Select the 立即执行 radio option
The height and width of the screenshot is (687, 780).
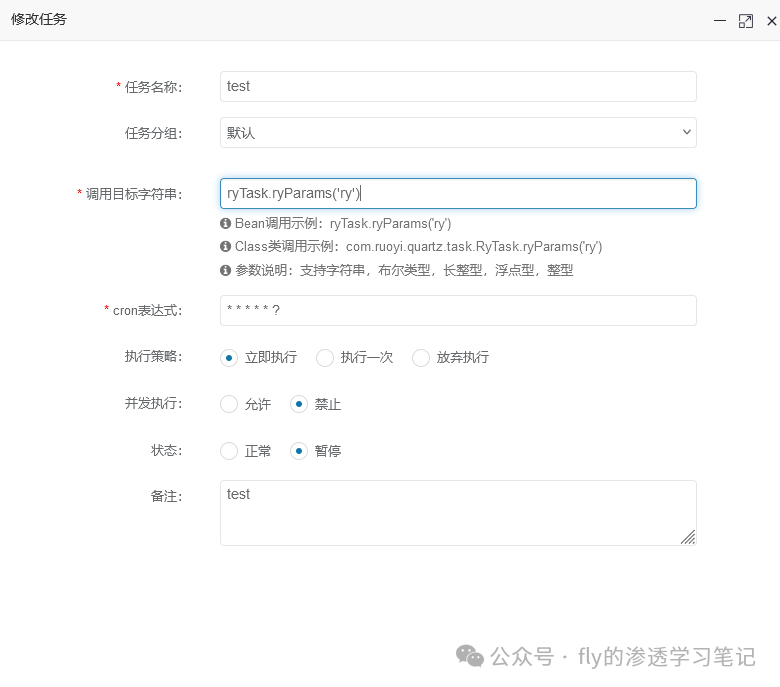229,358
